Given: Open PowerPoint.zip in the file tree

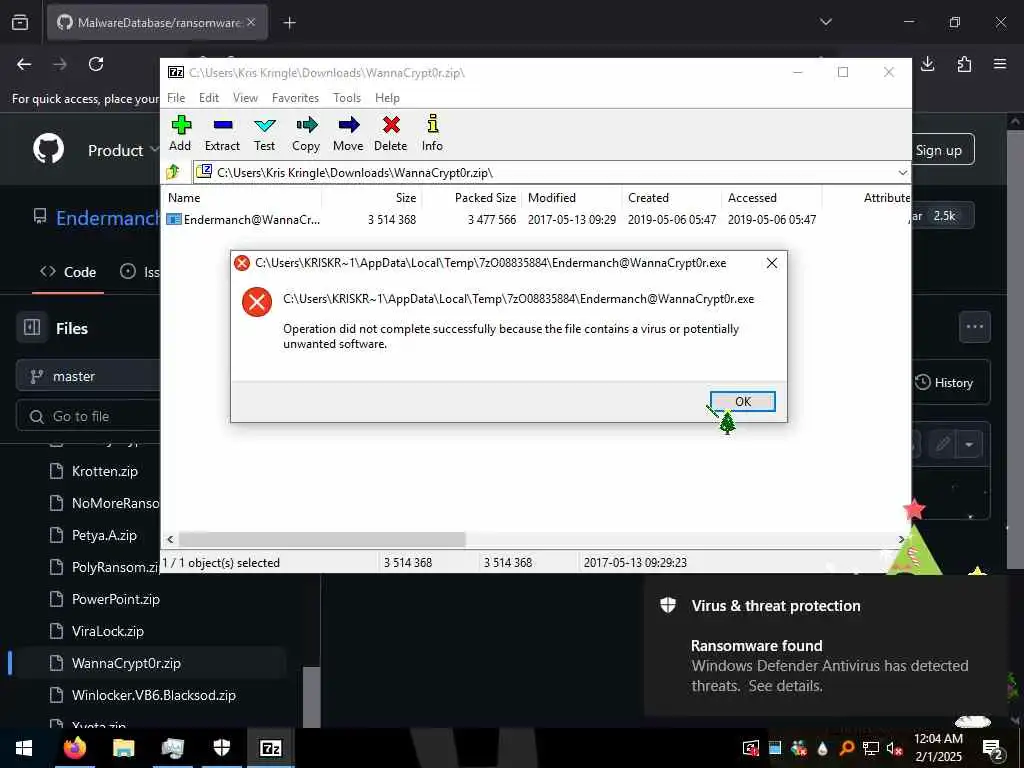Looking at the screenshot, I should 115,600.
